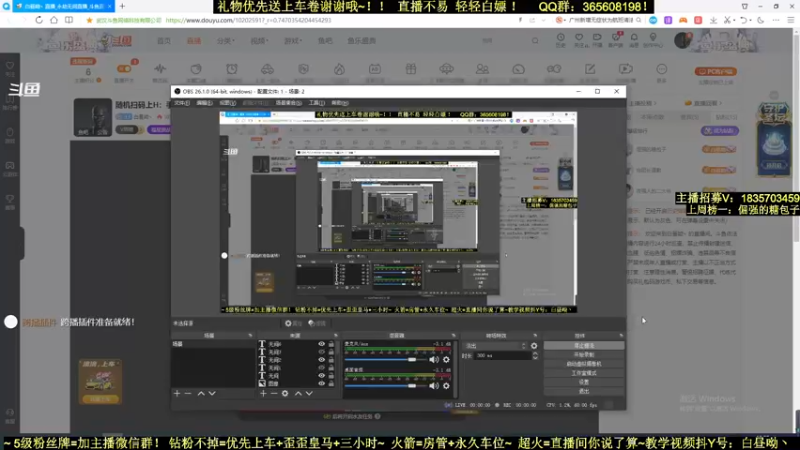Click the 滤镜 filters button above the docks
The height and width of the screenshot is (450, 800).
(317, 323)
